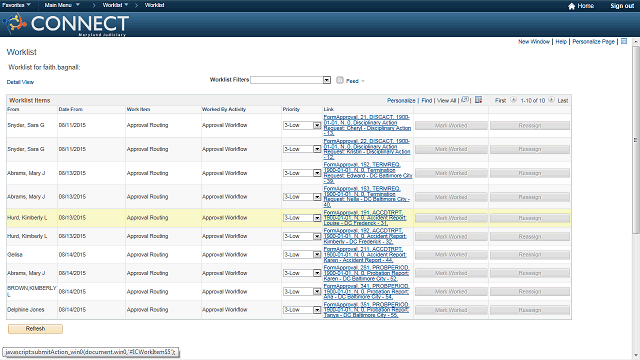Open the FormApproval 281 Probation Report link
The width and height of the screenshot is (640, 360).
(366, 273)
